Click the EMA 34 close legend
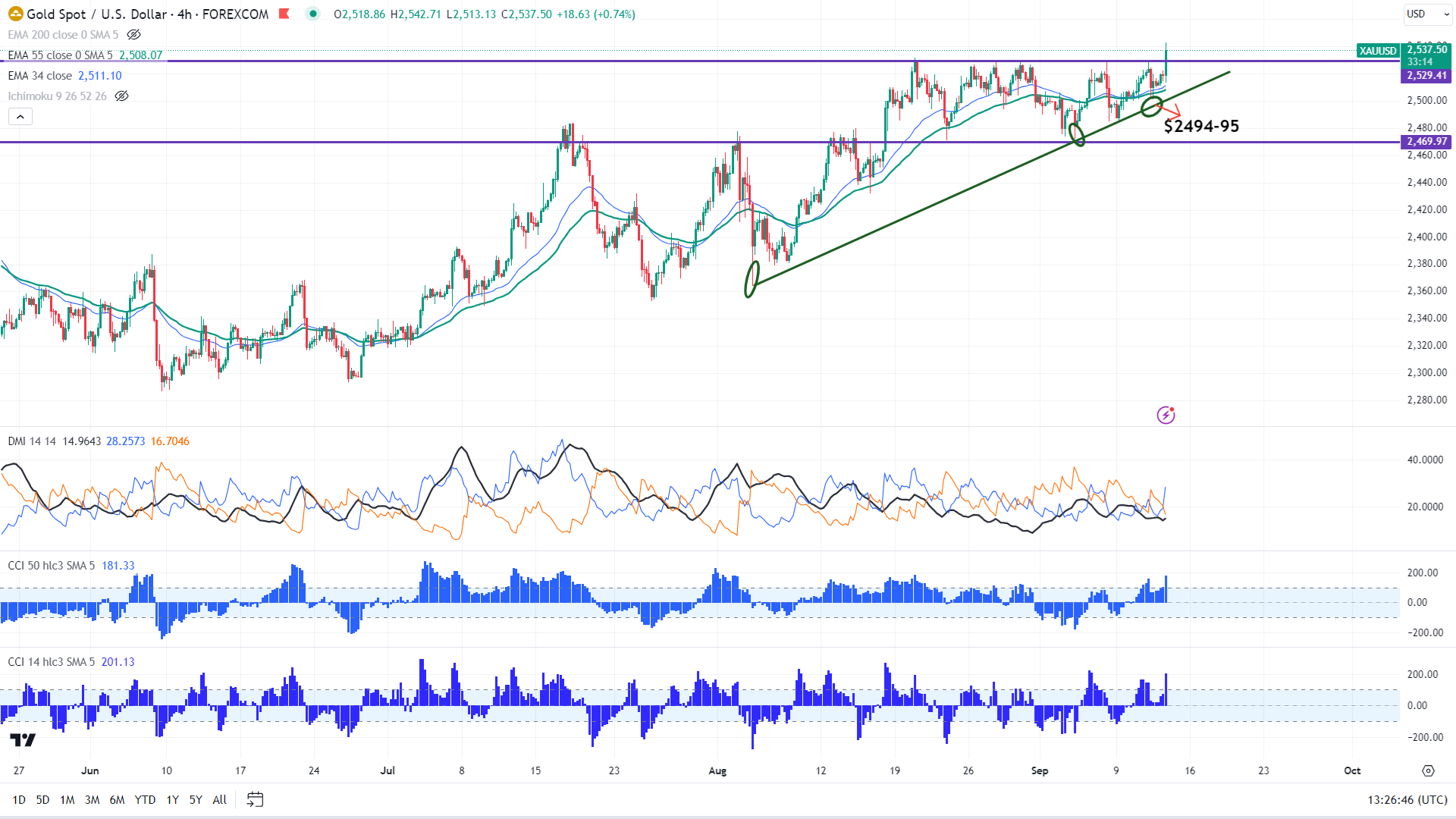This screenshot has width=1456, height=819. point(39,76)
